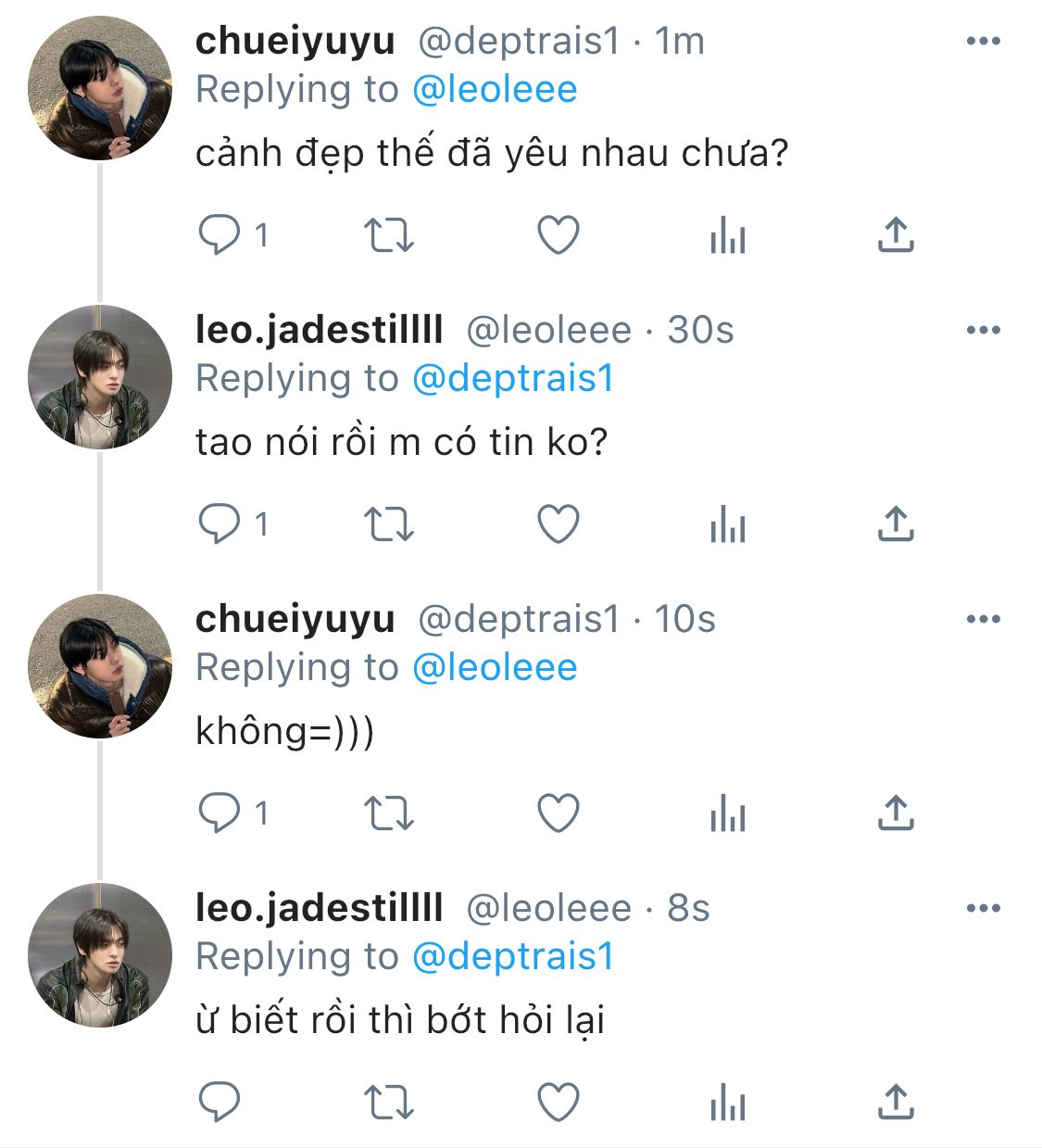Screen dimensions: 1042x1148
Task: Open chueiyuyu display name on 10s tweet
Action: (x=295, y=619)
